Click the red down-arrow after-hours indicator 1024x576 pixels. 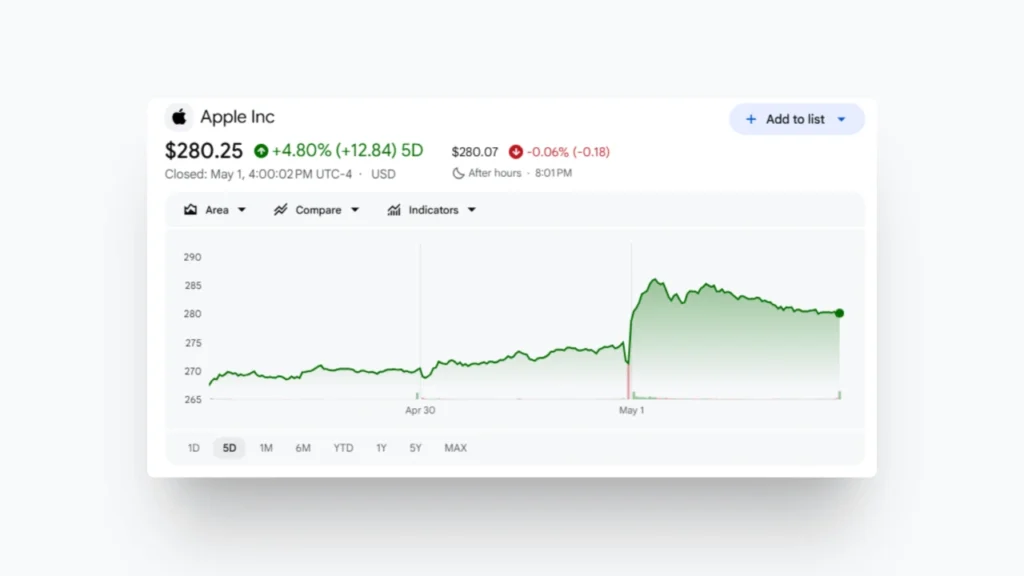tap(516, 152)
